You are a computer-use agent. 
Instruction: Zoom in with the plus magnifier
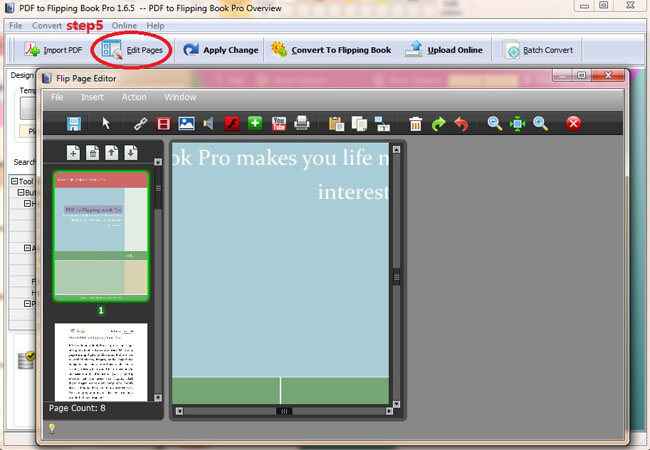540,123
